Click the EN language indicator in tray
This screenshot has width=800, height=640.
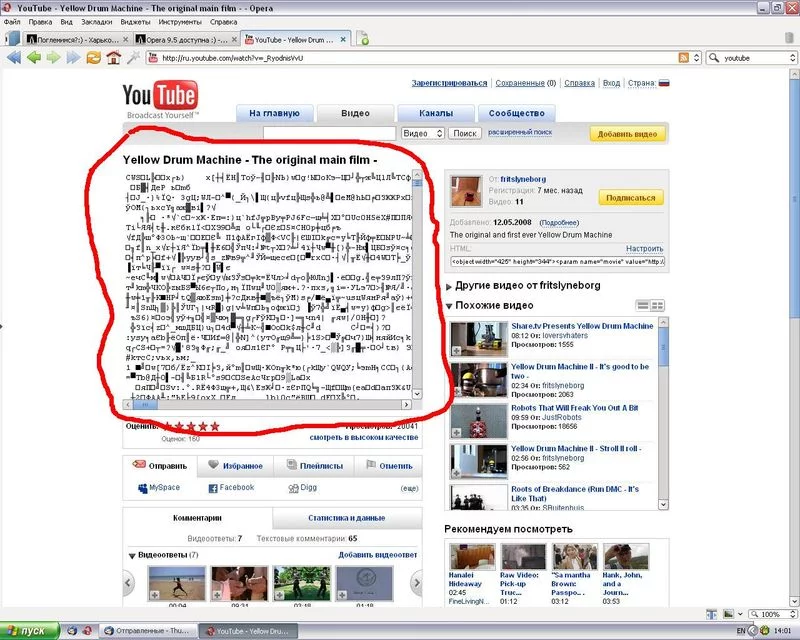click(x=741, y=631)
